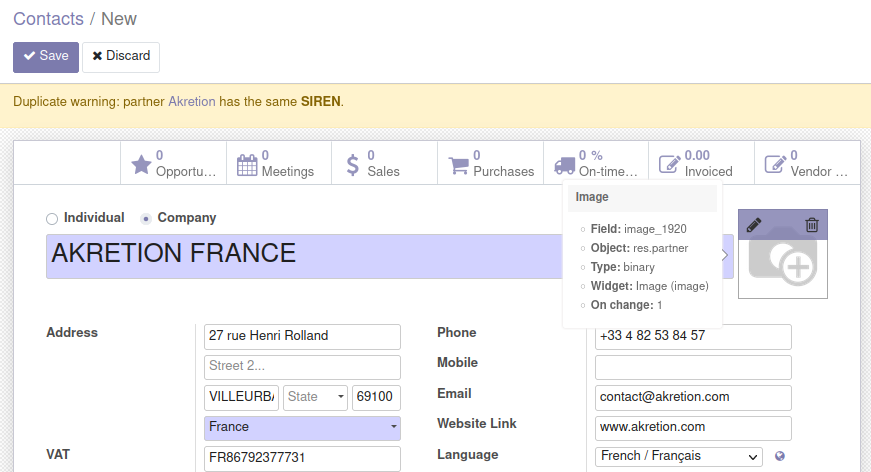Click the New breadcrumb text
Screen dimensions: 871x472
click(x=118, y=19)
